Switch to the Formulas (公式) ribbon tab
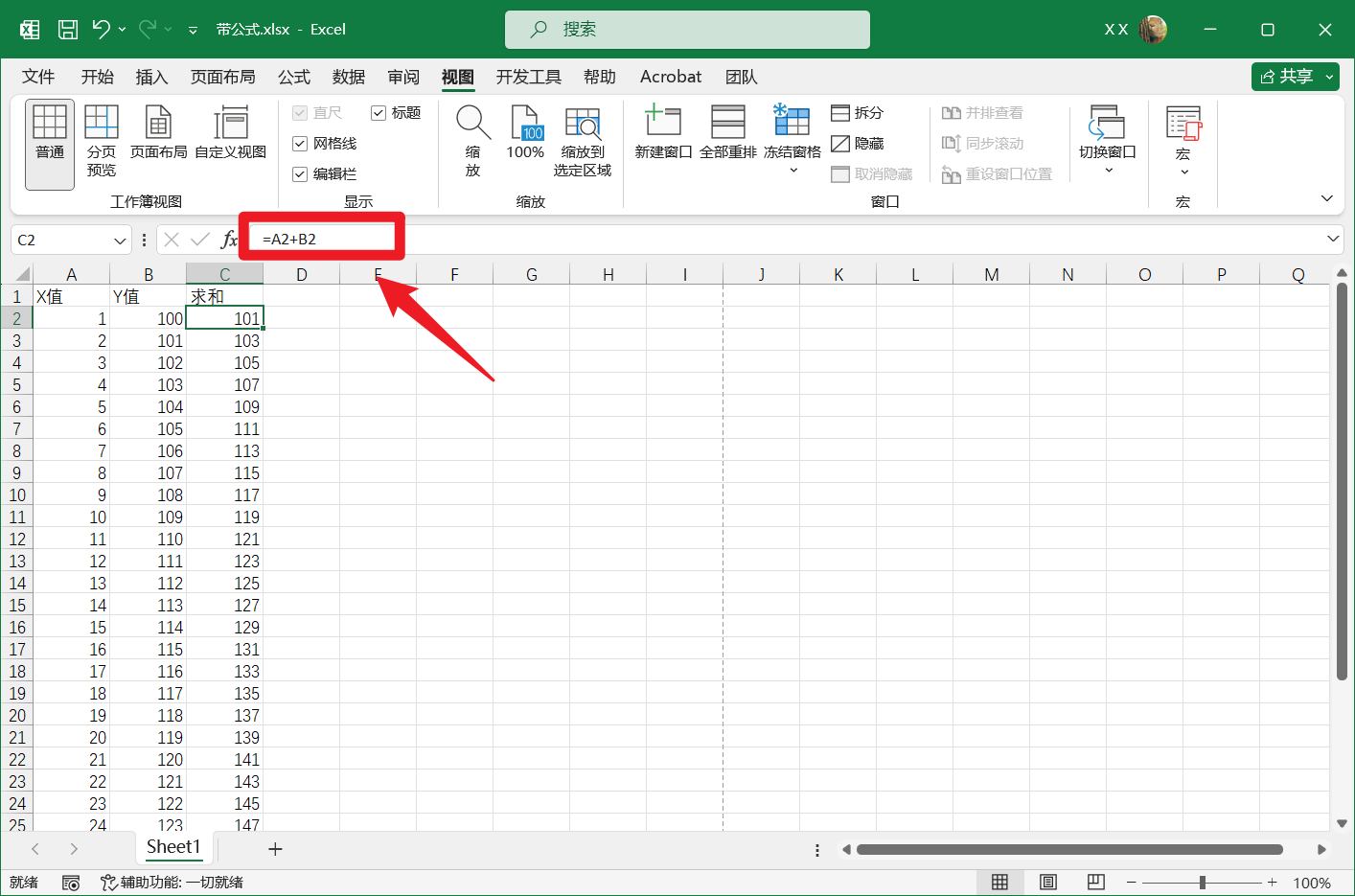1355x896 pixels. click(293, 77)
